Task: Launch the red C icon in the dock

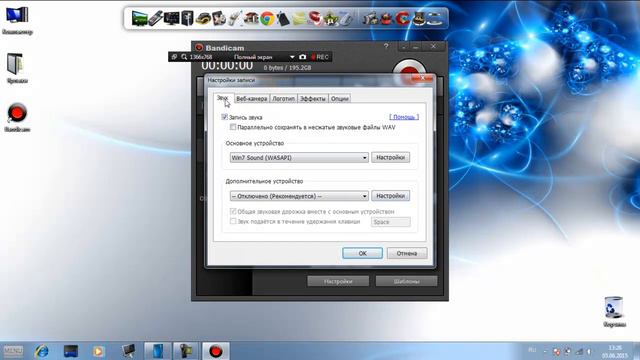Action: [402, 18]
